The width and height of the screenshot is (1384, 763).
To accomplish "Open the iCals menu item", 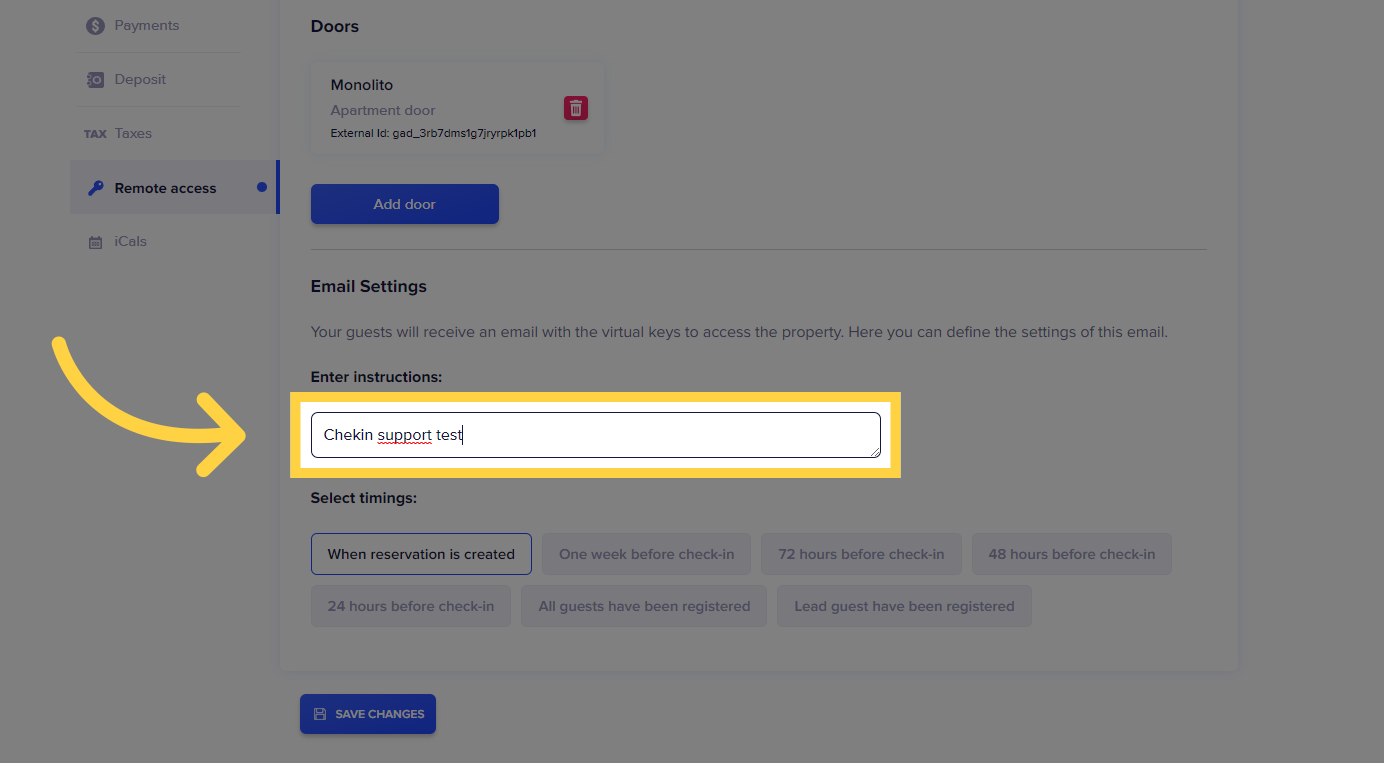I will point(130,242).
